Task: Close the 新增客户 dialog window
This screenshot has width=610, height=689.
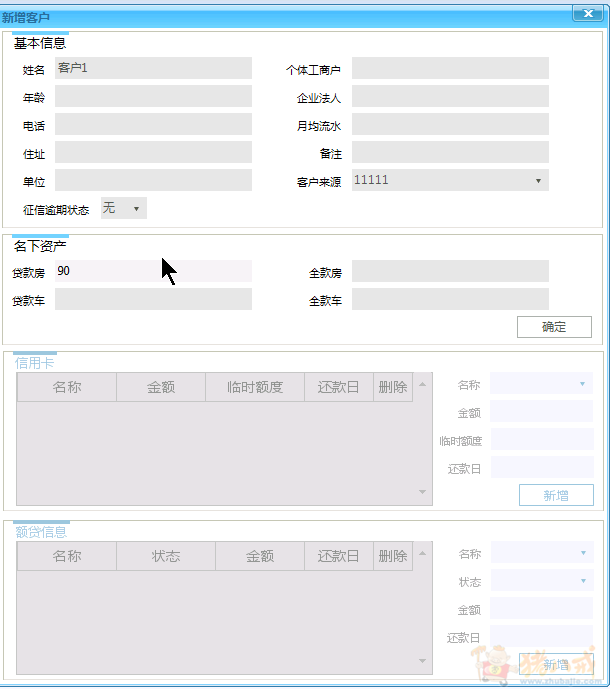Action: [x=588, y=13]
